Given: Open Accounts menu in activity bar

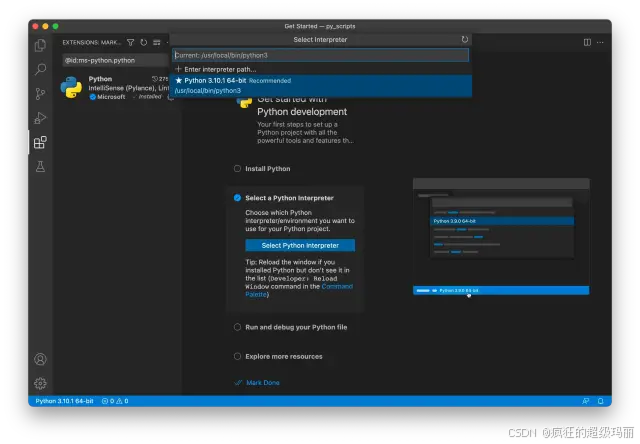Looking at the screenshot, I should (x=40, y=359).
